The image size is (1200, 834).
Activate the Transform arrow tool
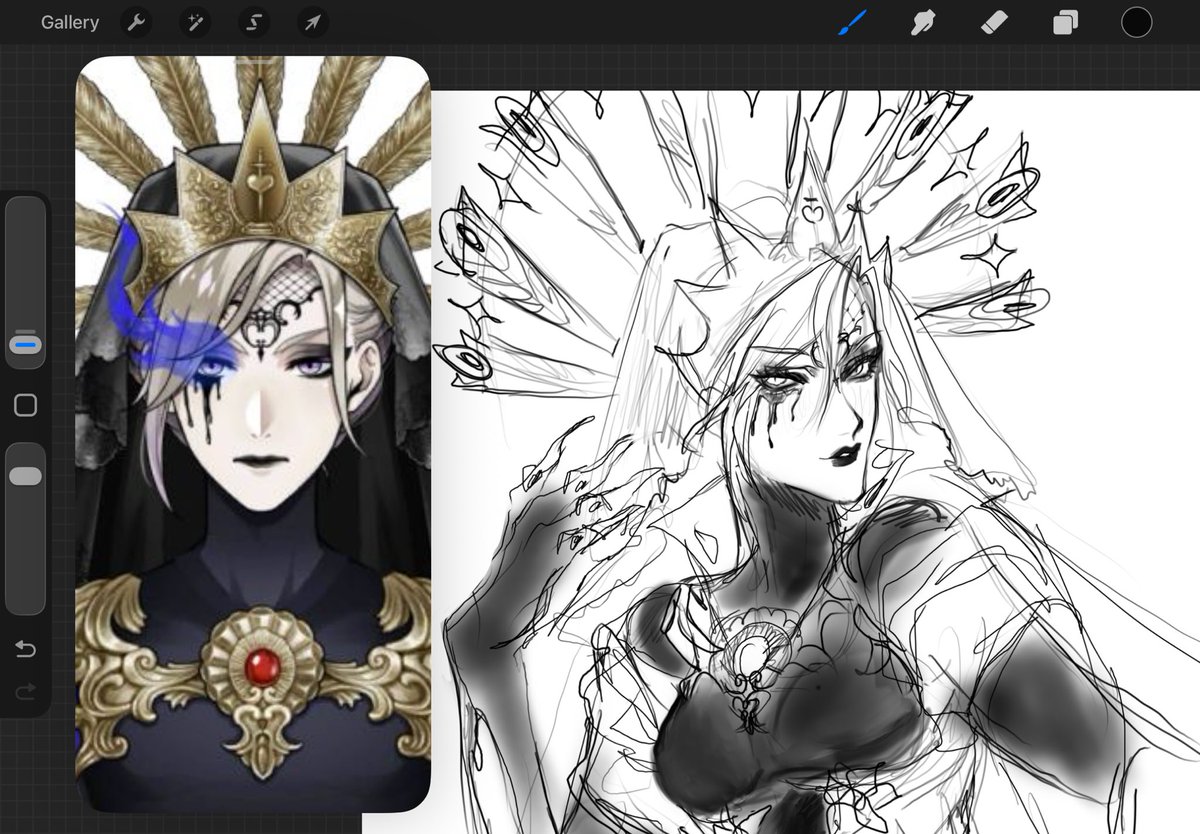pyautogui.click(x=313, y=22)
